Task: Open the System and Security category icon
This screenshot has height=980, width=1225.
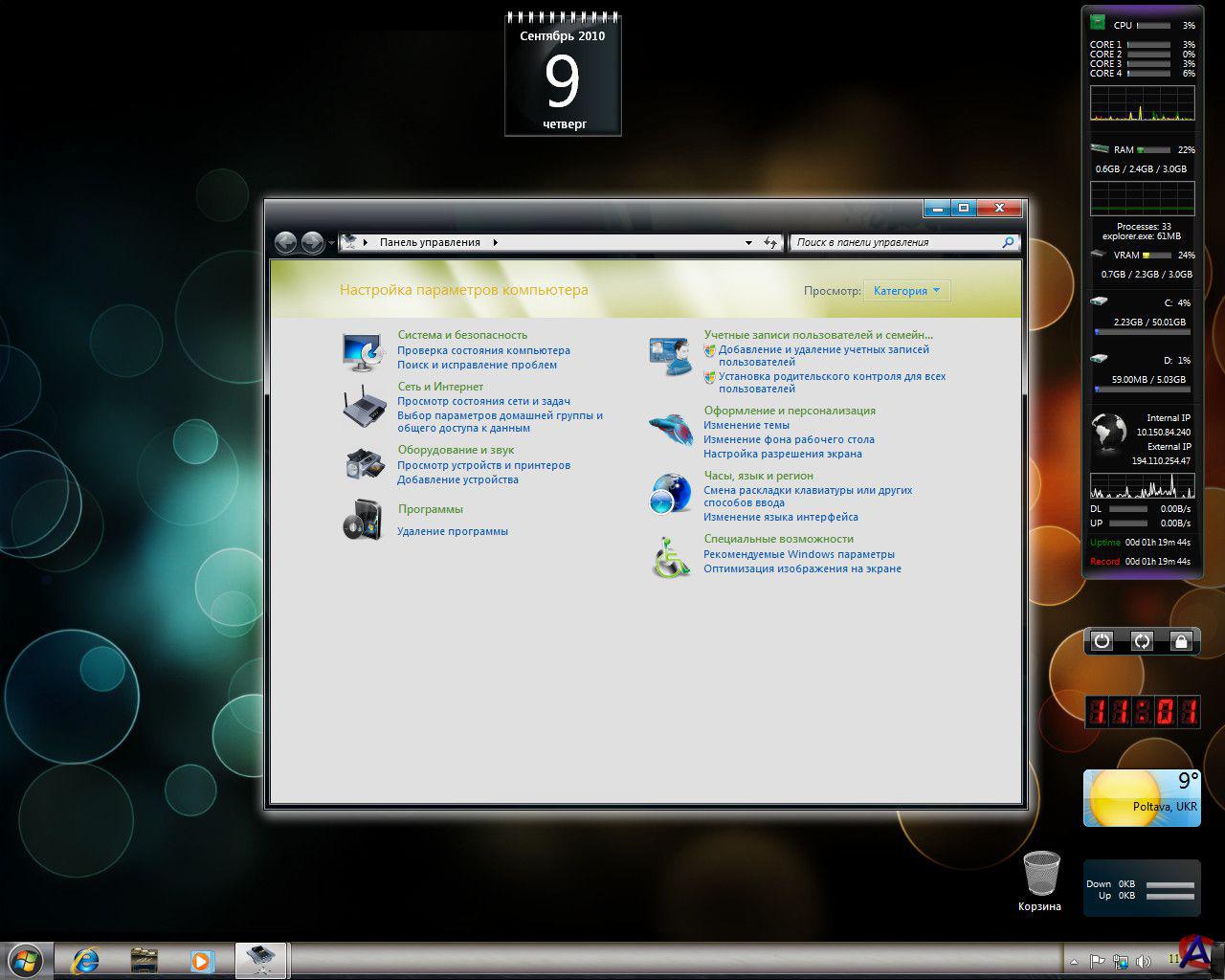Action: pyautogui.click(x=364, y=351)
